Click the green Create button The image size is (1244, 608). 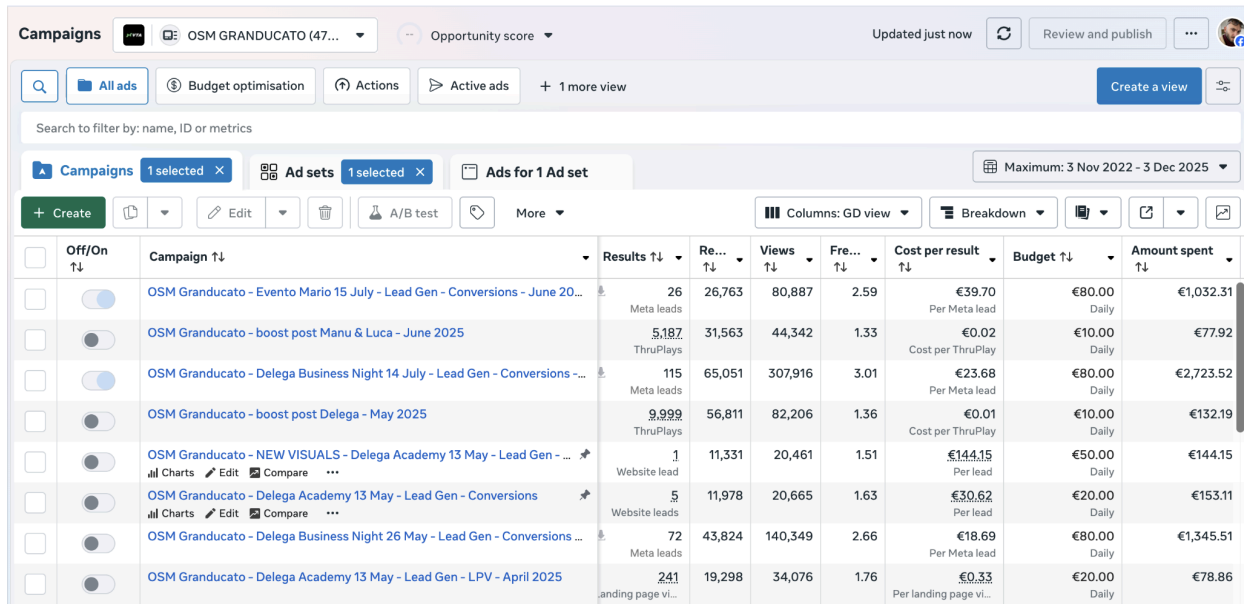63,213
